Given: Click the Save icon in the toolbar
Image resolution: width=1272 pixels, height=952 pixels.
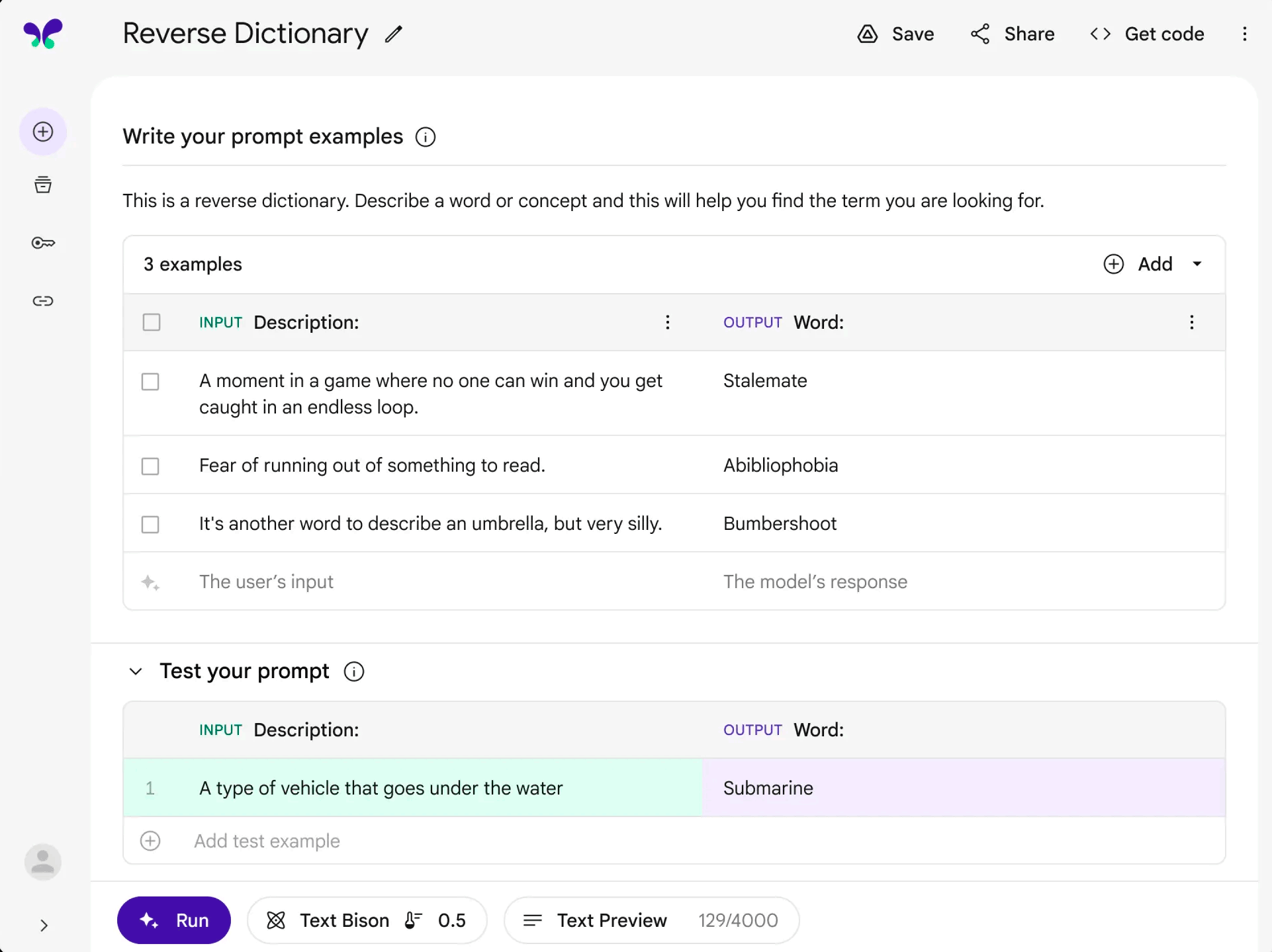Looking at the screenshot, I should pos(868,33).
